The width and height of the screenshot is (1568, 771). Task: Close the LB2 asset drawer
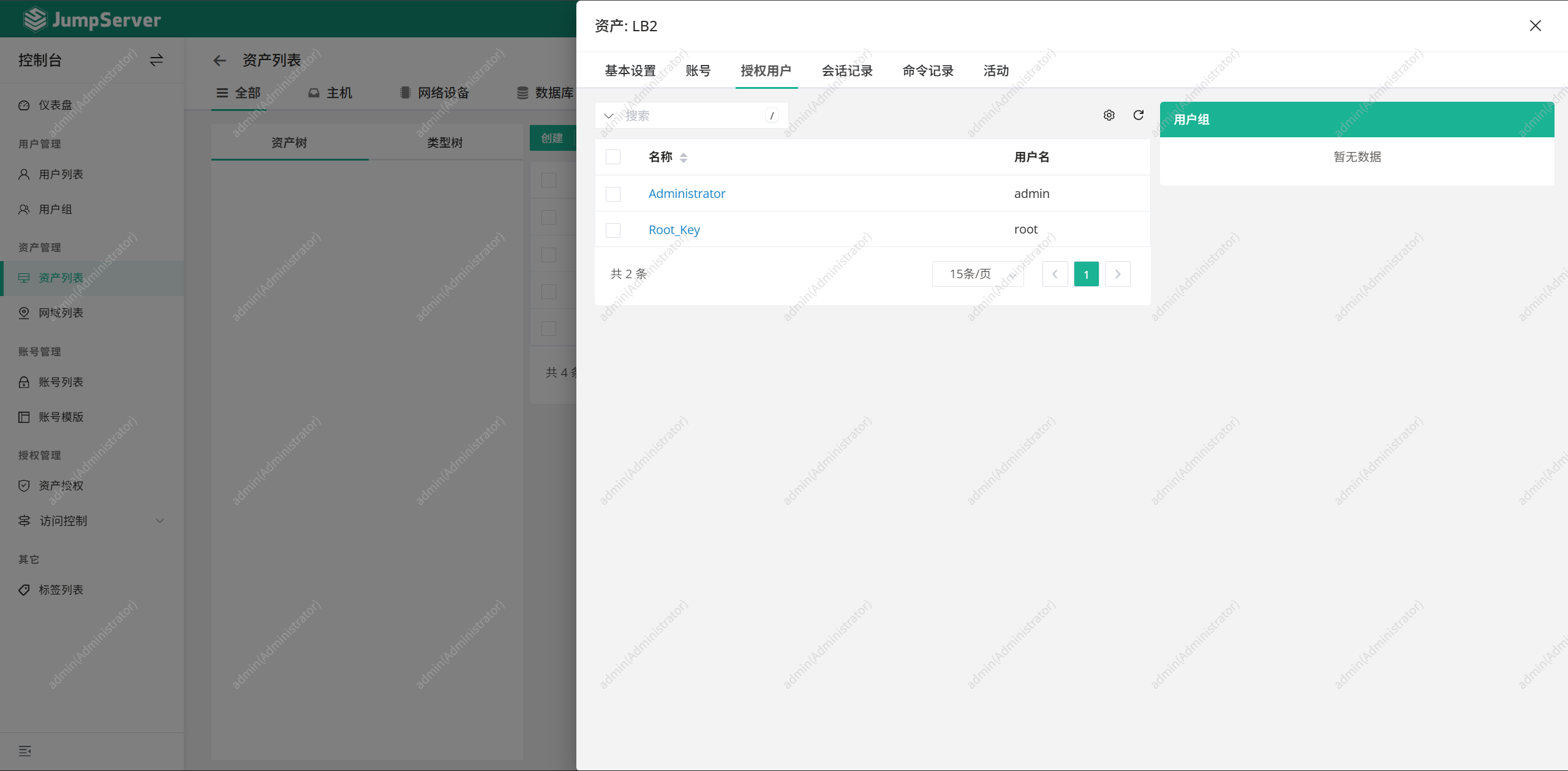pos(1536,26)
